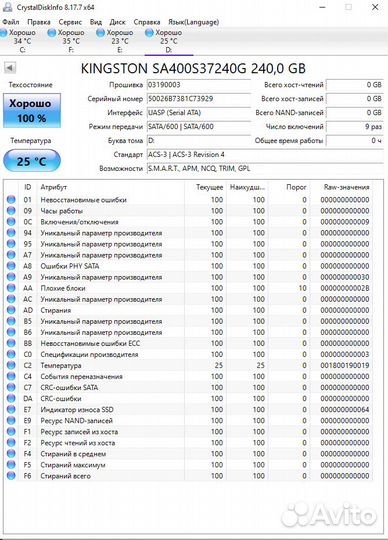The image size is (388, 540).
Task: Click status icon for AD Стирания
Action: [11, 310]
